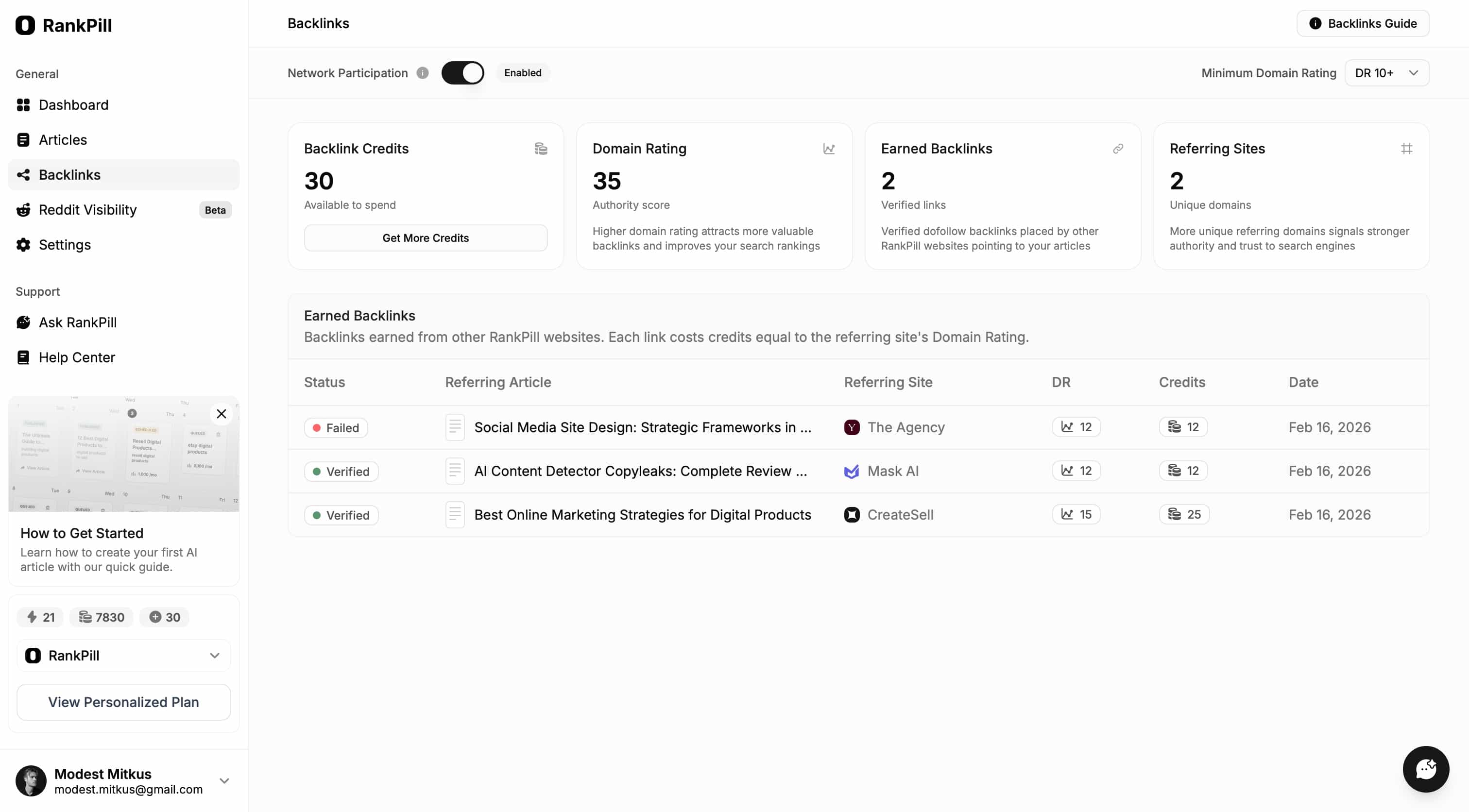Click the Articles document icon
Screen dimensions: 1469x812
click(x=23, y=140)
